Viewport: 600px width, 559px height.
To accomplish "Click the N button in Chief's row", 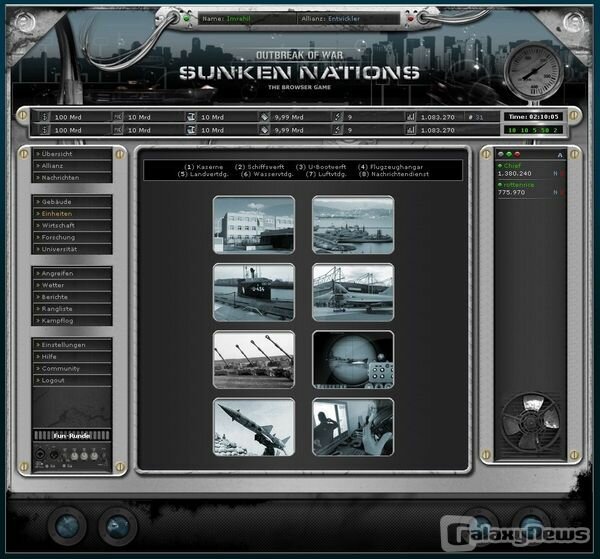I will [x=555, y=173].
